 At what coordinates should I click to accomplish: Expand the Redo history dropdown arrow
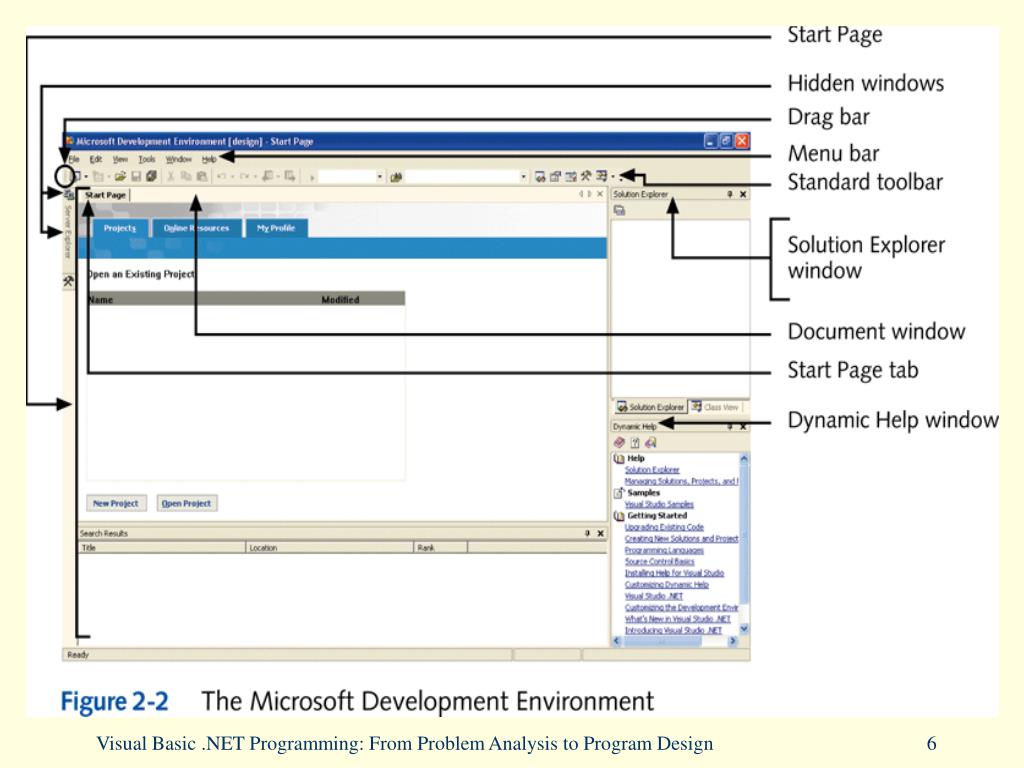pyautogui.click(x=255, y=176)
